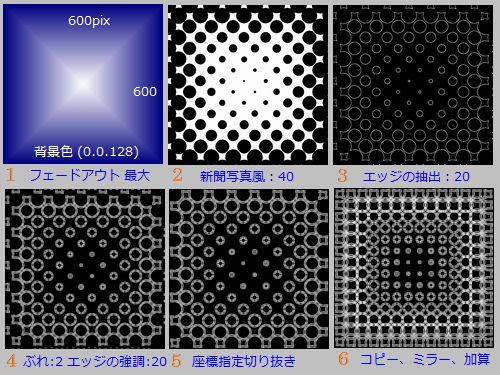Click the blue gradient fade-out thumbnail
This screenshot has height=375, width=500.
pos(83,84)
